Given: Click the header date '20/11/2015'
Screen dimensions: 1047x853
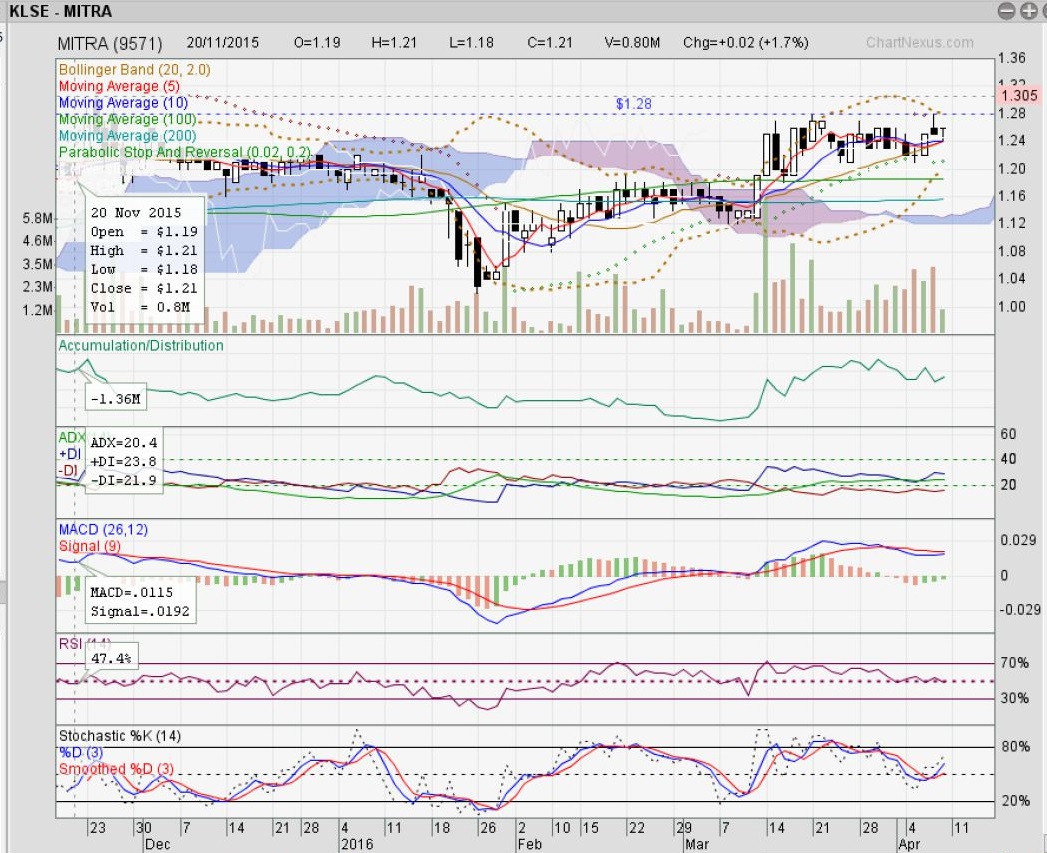Looking at the screenshot, I should coord(222,43).
